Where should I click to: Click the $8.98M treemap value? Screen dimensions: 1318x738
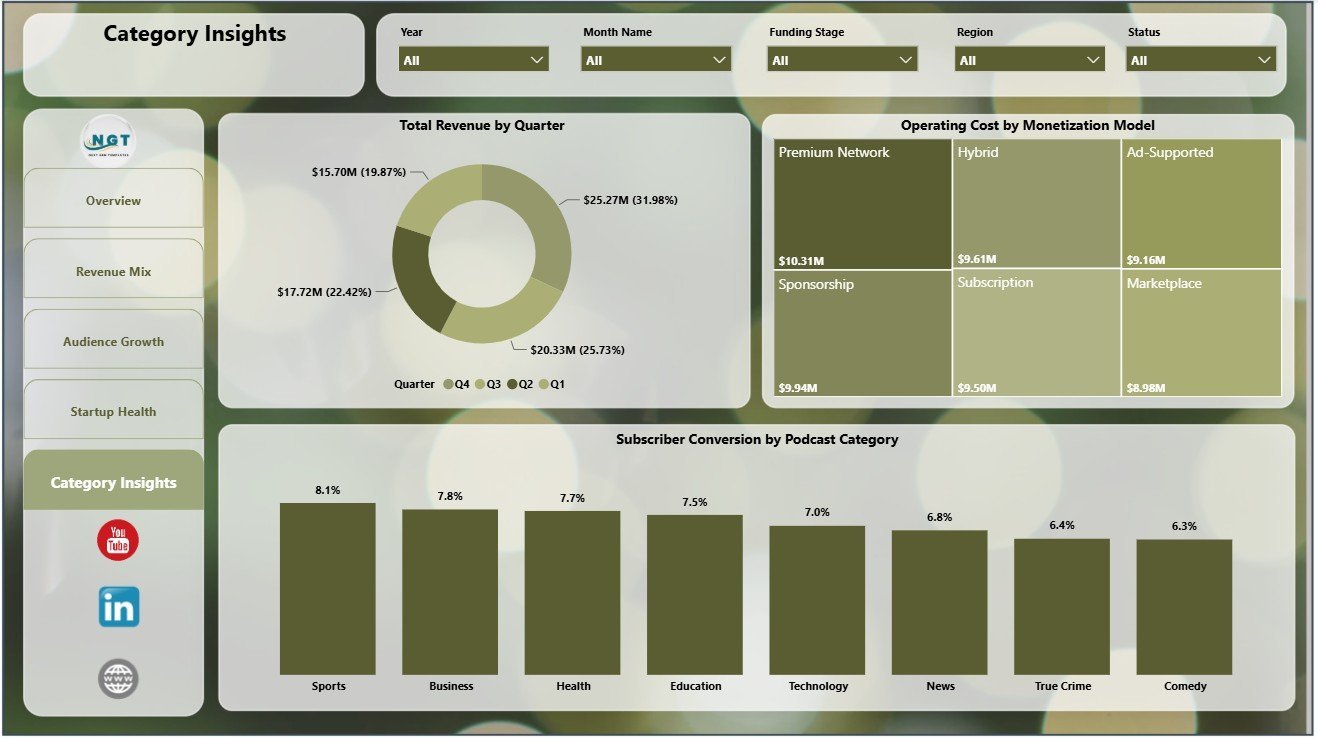point(1146,388)
